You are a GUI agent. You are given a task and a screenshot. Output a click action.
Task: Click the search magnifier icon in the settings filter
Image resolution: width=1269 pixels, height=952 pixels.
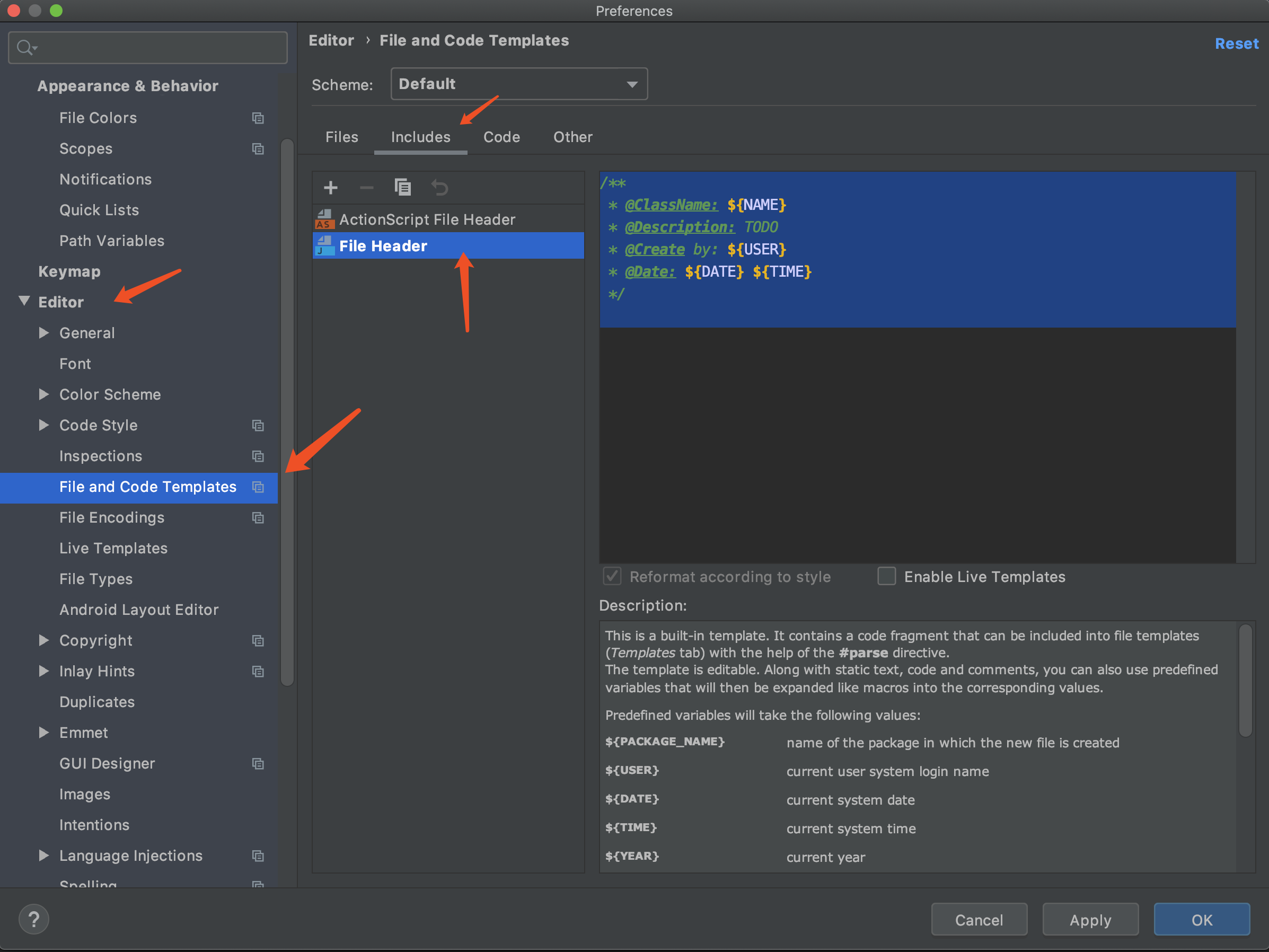[x=26, y=48]
